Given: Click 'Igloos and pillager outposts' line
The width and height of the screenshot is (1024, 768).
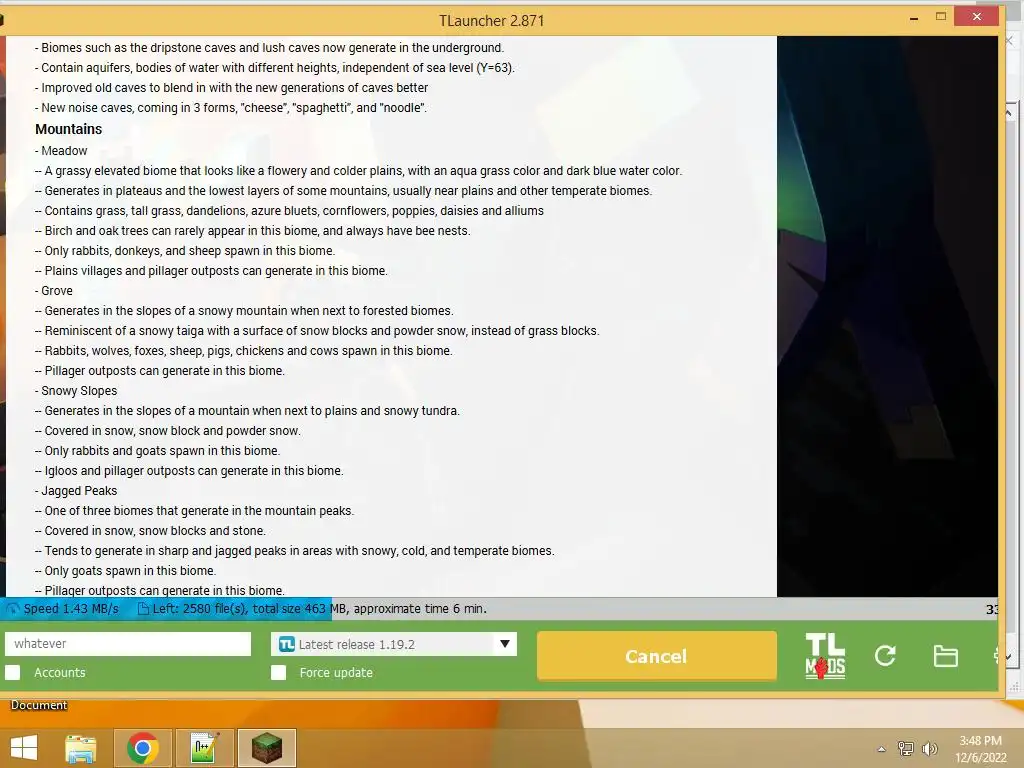Looking at the screenshot, I should pyautogui.click(x=189, y=471).
